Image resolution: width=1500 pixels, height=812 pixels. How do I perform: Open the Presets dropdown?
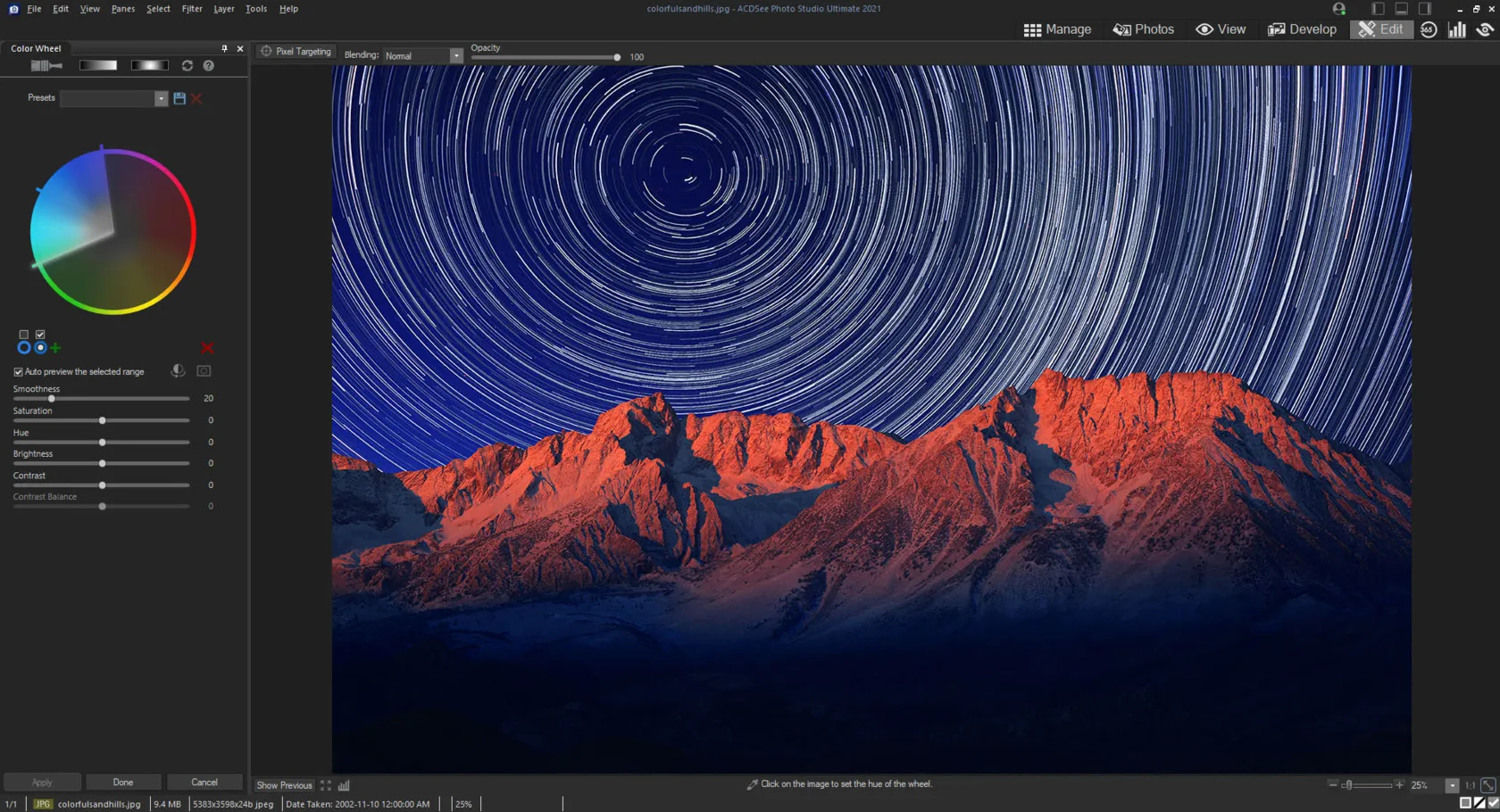(161, 98)
